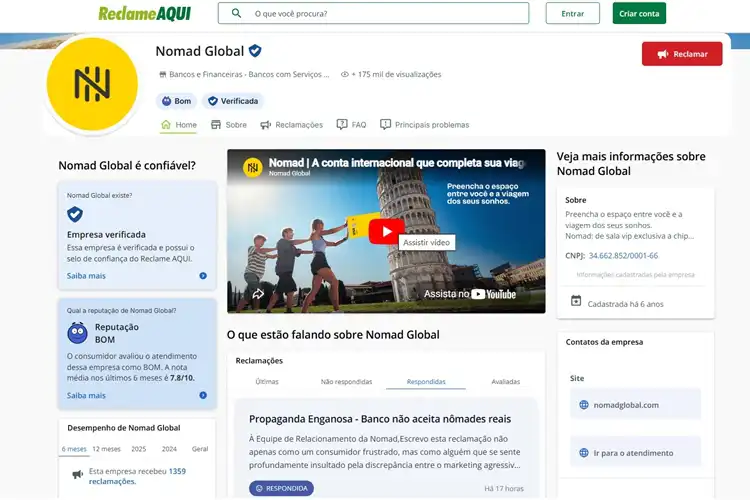Click the ReclameAQUI logo
This screenshot has height=500, width=750.
(144, 13)
